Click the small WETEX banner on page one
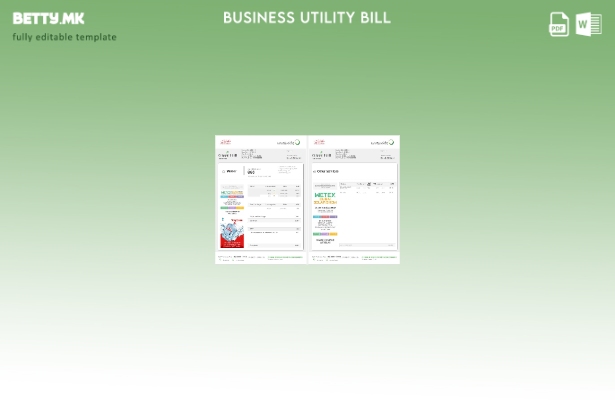 231,191
